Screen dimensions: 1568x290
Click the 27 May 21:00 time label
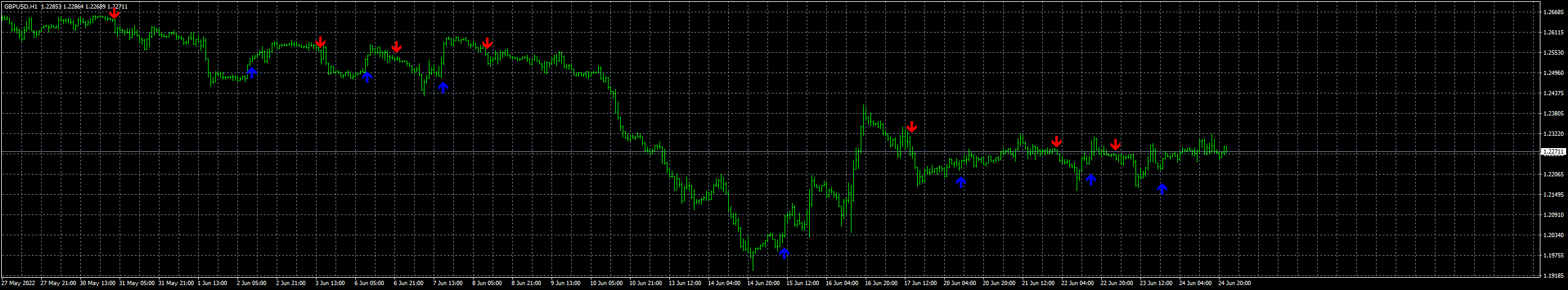(x=58, y=283)
